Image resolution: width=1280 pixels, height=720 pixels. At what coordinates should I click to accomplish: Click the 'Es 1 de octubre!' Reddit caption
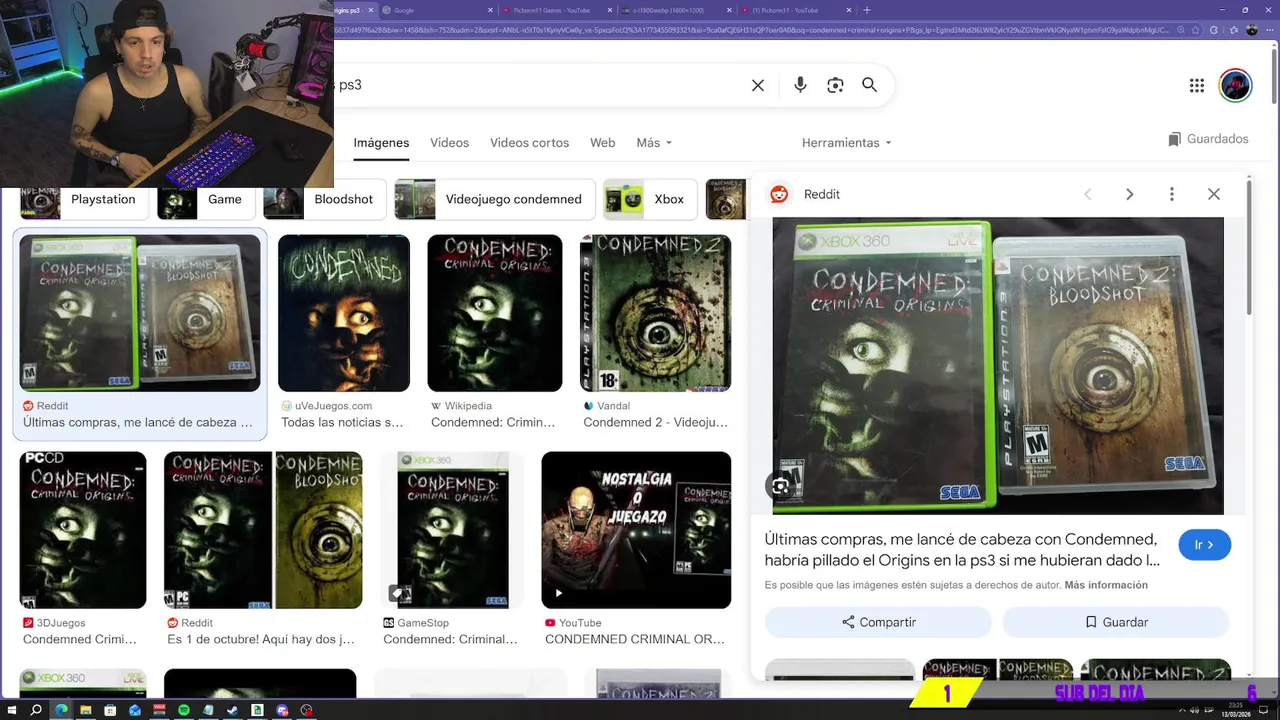tap(261, 639)
